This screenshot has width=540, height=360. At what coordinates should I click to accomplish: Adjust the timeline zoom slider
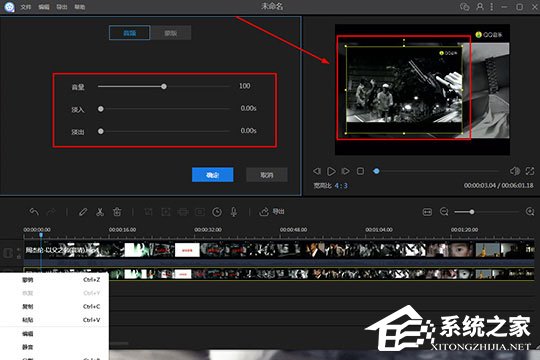point(472,212)
